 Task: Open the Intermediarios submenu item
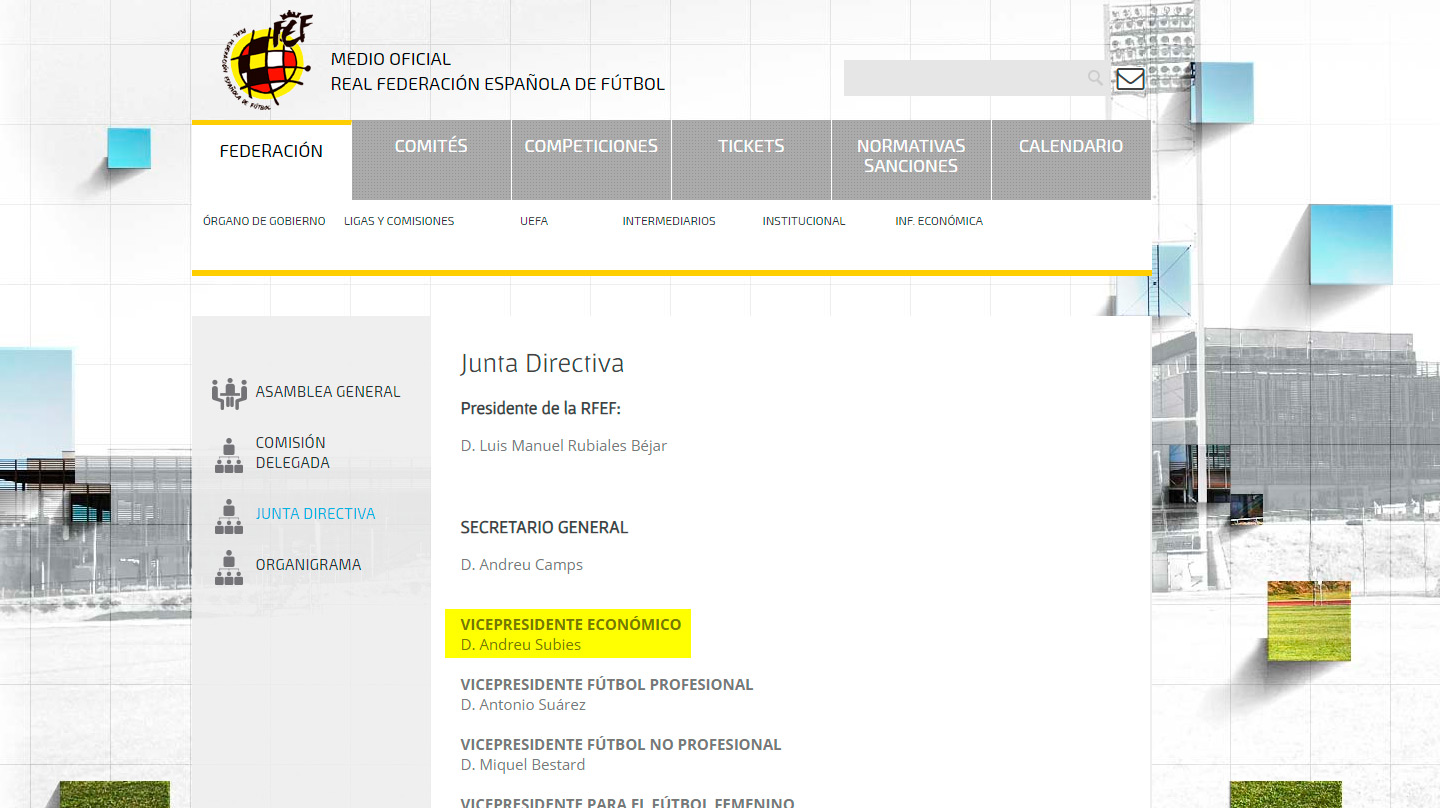pyautogui.click(x=669, y=221)
